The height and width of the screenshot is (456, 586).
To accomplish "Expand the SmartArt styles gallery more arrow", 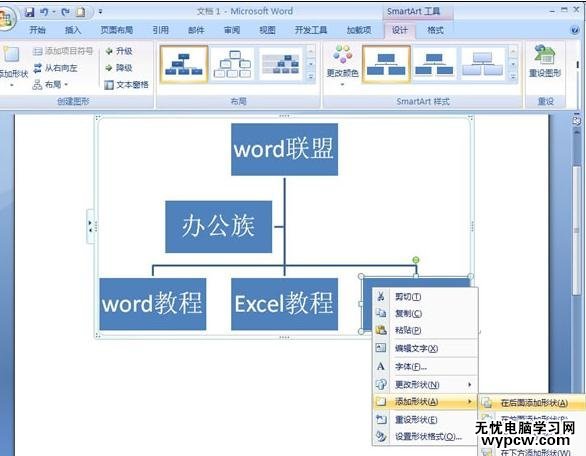I will 513,77.
